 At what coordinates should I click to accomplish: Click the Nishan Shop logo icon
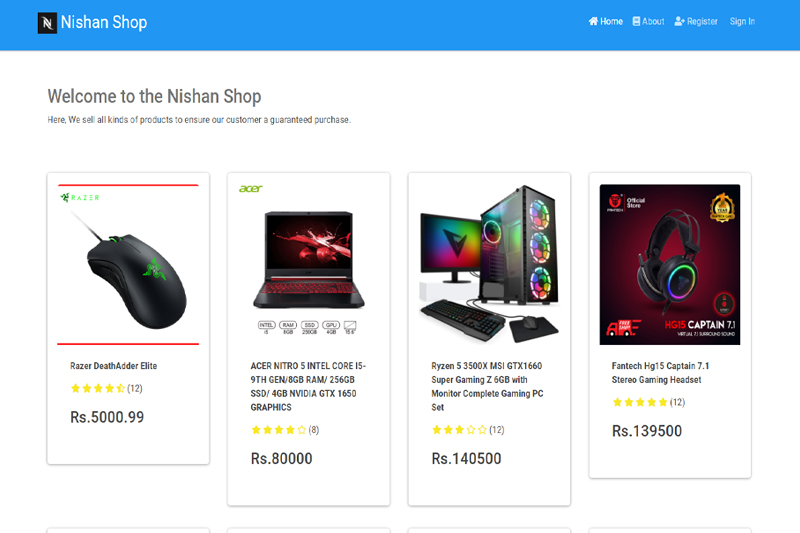tap(47, 23)
